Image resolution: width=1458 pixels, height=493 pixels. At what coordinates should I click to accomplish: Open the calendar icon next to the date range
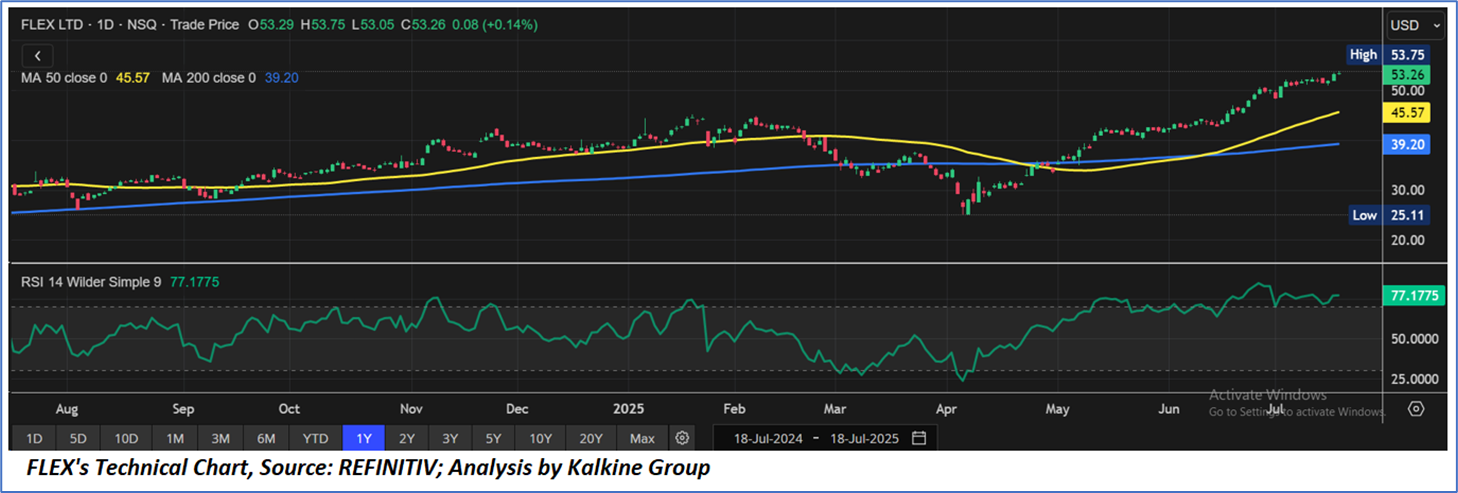[x=919, y=438]
